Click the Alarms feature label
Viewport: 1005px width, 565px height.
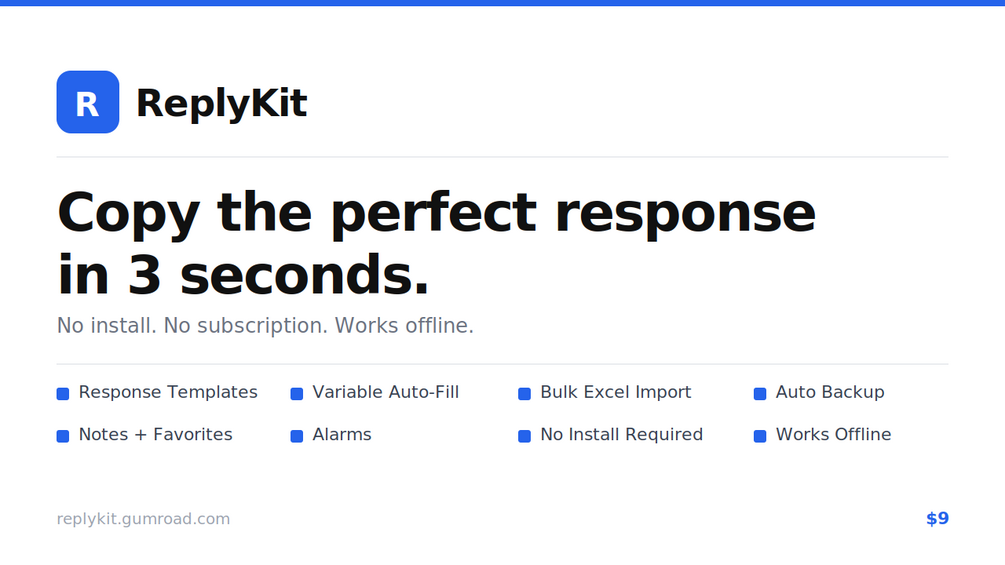point(342,434)
